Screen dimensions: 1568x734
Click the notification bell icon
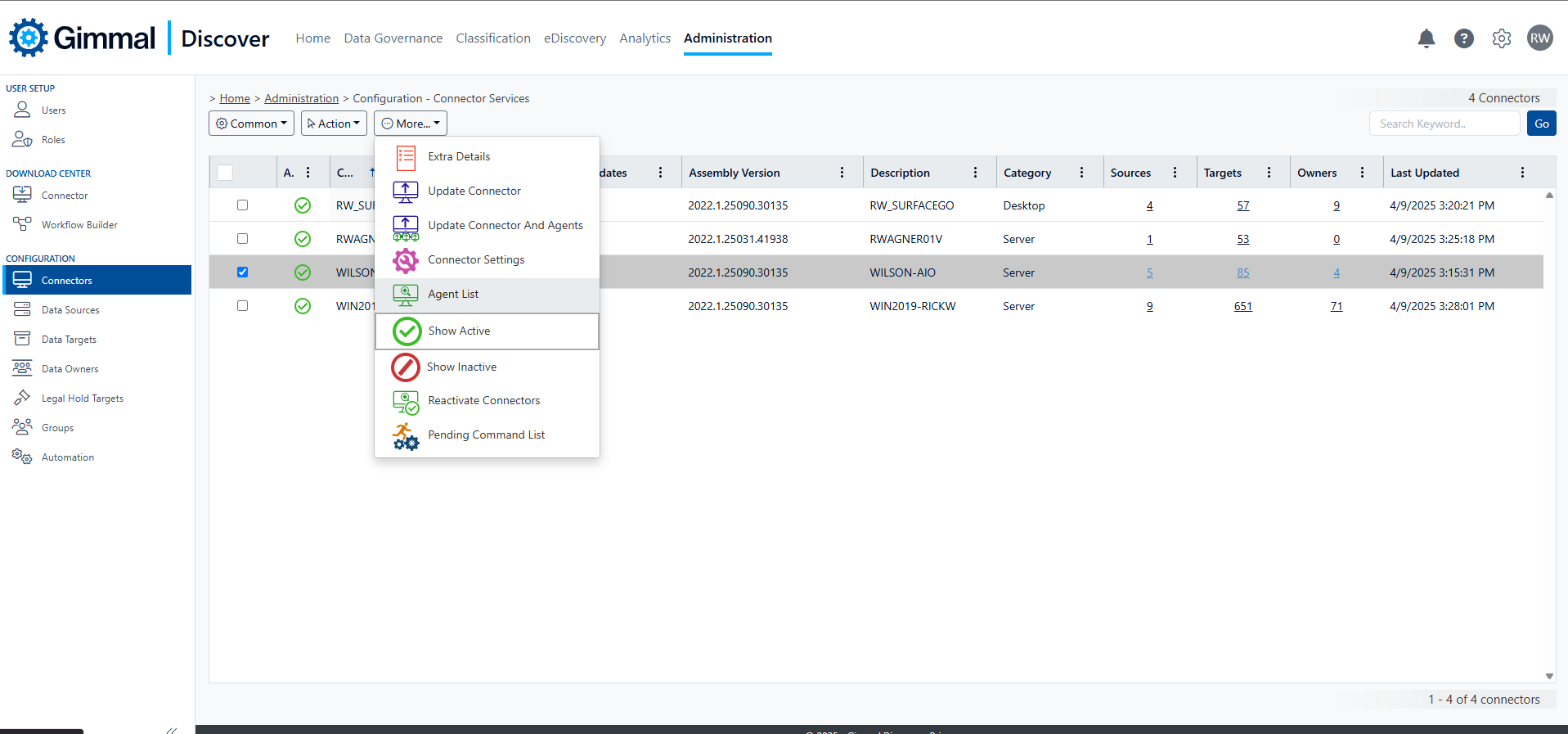coord(1426,38)
